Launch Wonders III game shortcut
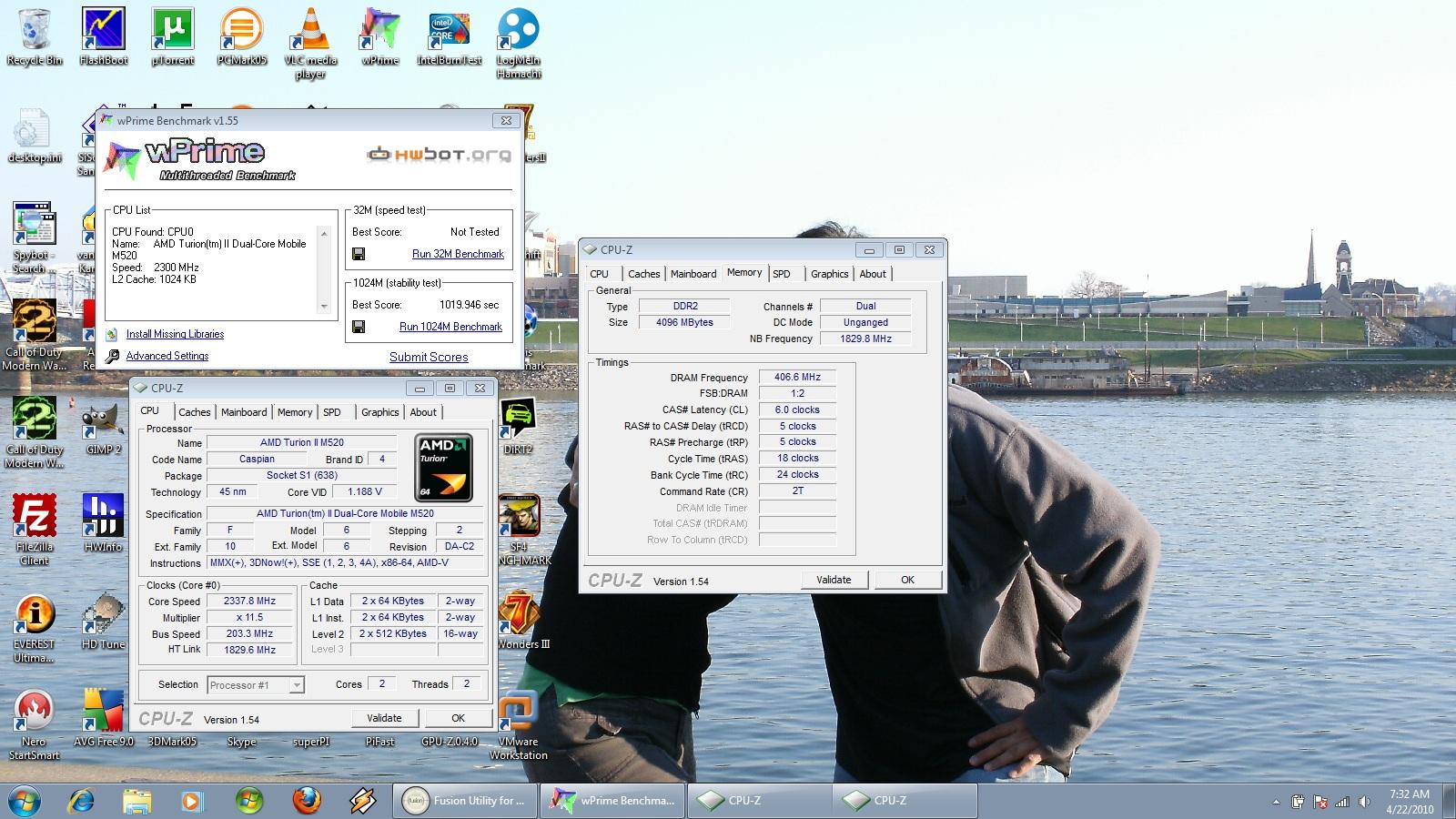Viewport: 1456px width, 819px height. pyautogui.click(x=521, y=622)
